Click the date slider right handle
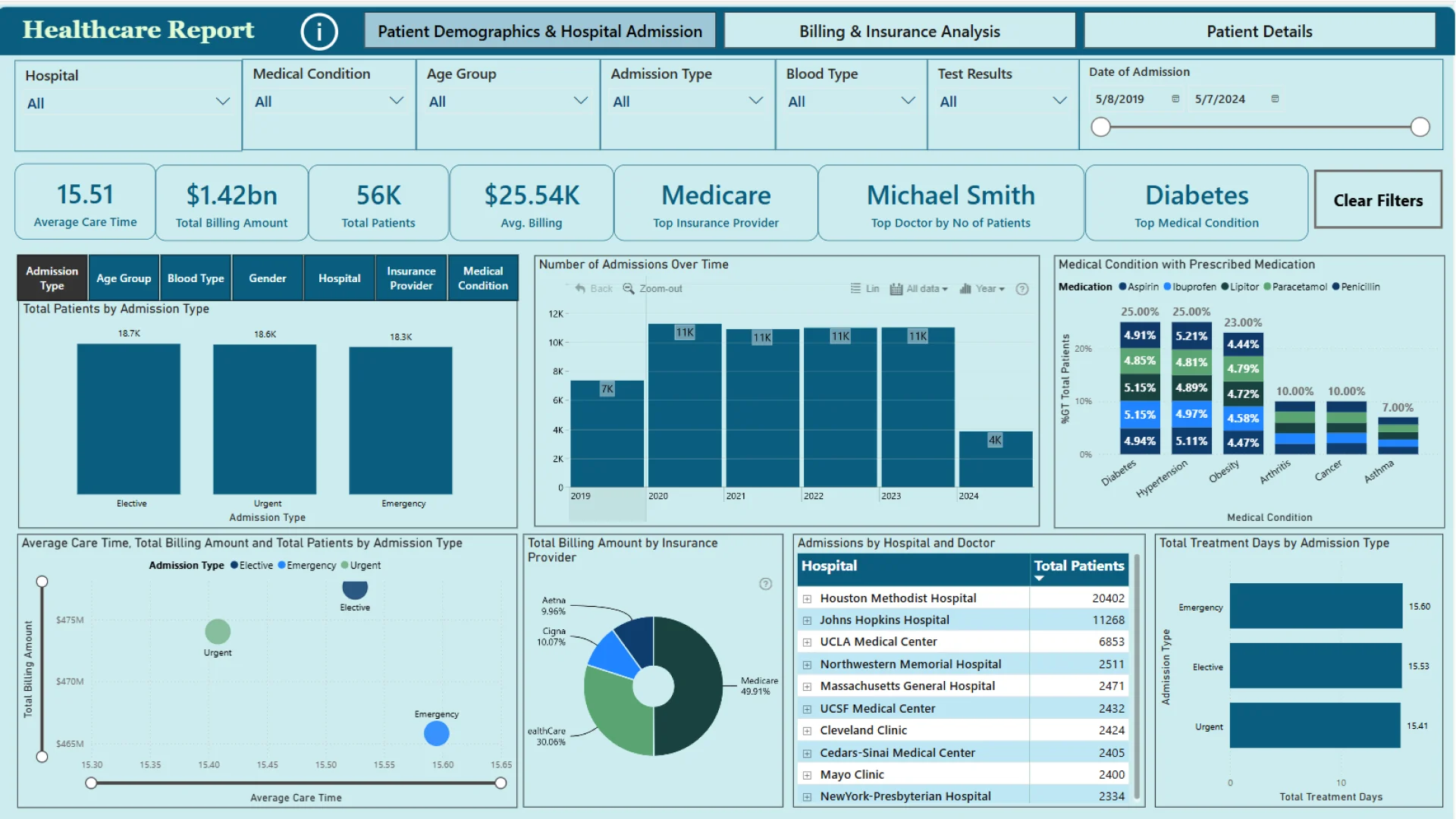 [x=1420, y=127]
